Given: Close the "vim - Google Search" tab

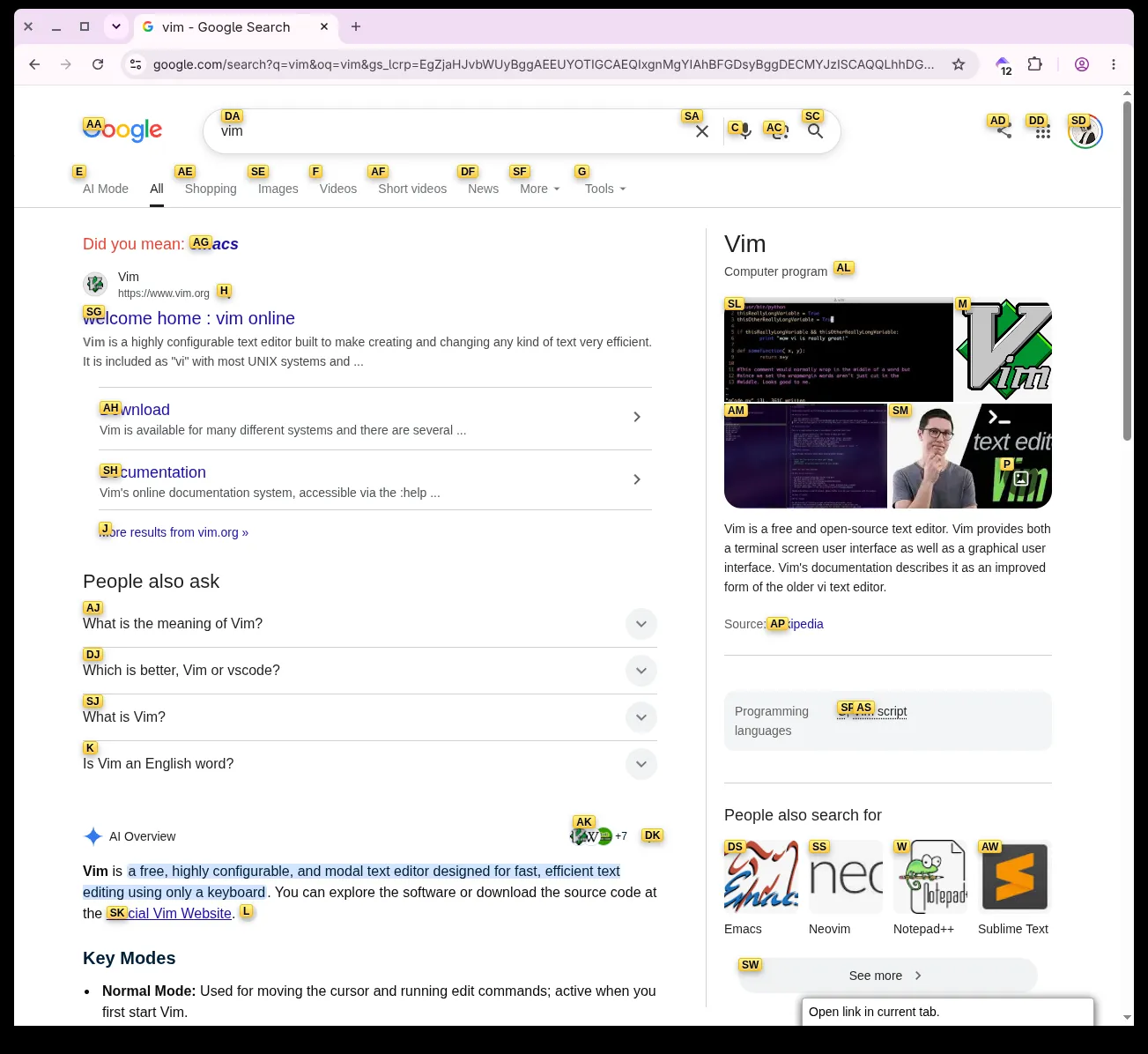Looking at the screenshot, I should [x=324, y=26].
